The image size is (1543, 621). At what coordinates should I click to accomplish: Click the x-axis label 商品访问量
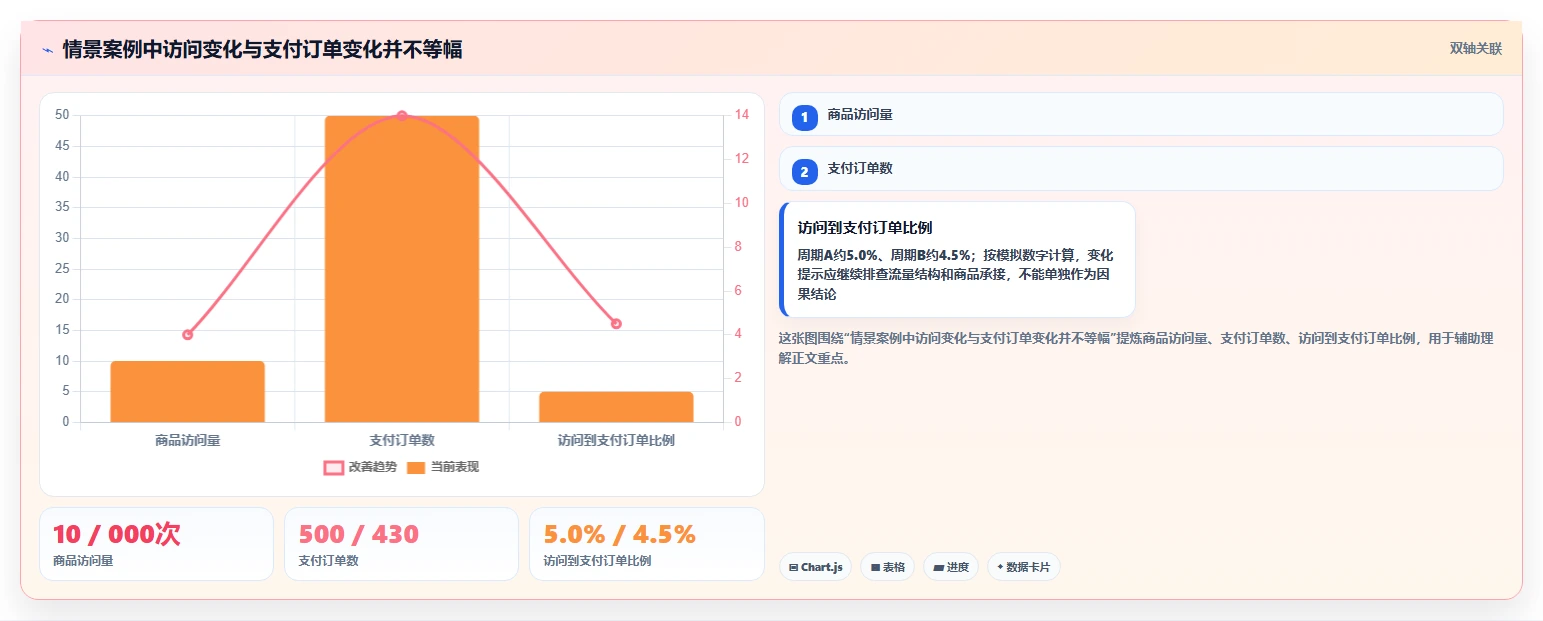point(187,440)
